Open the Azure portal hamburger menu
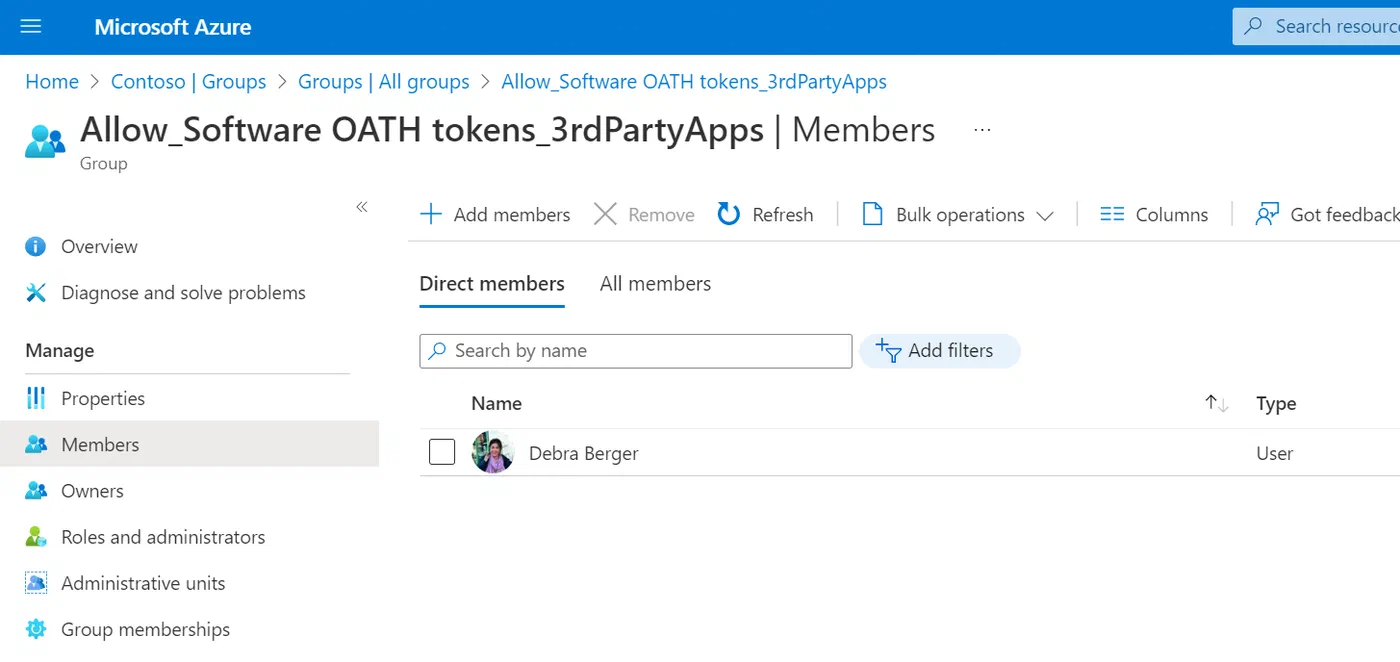1400x662 pixels. (x=31, y=27)
